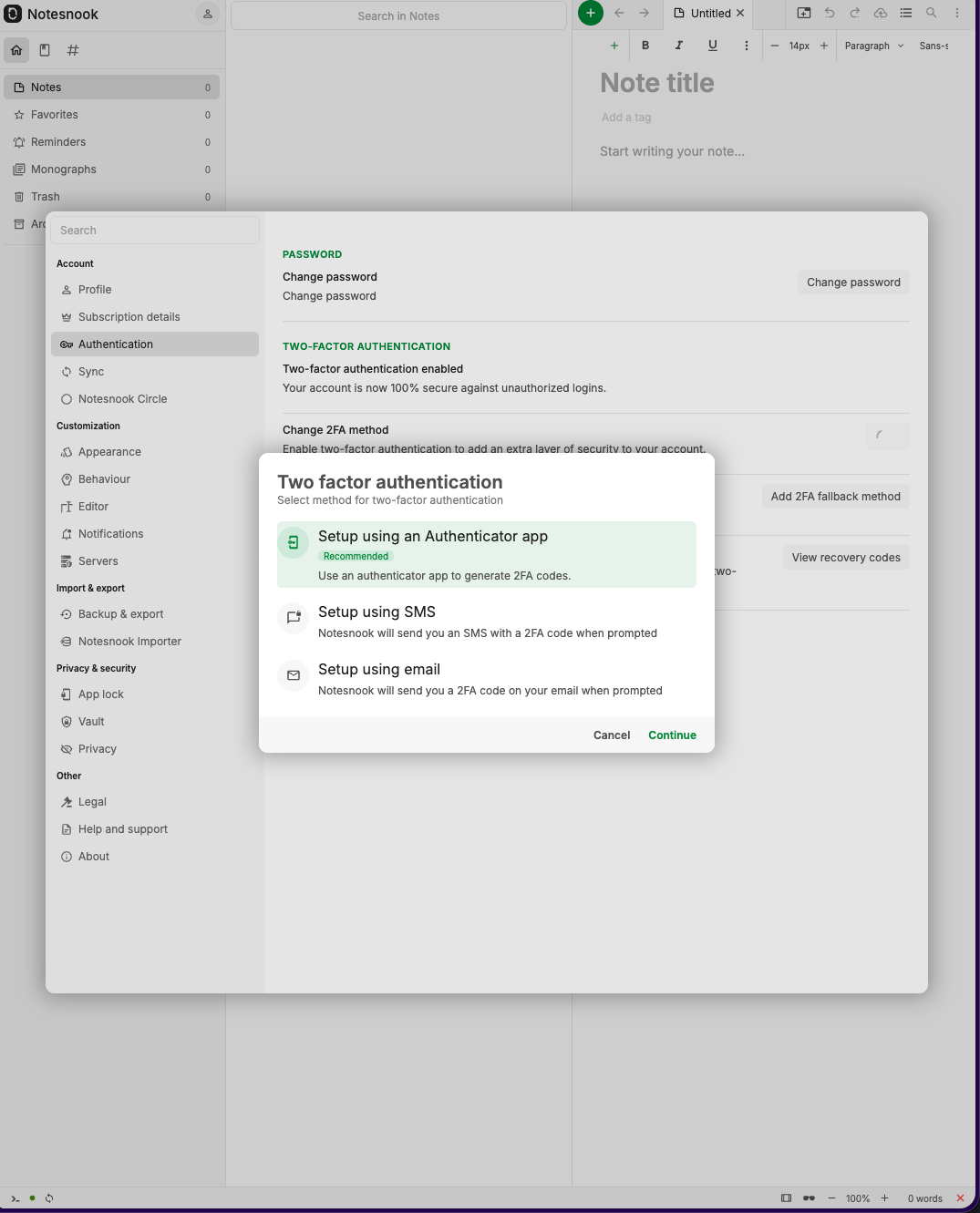The height and width of the screenshot is (1213, 980).
Task: Click the cloud upload publish icon
Action: point(881,13)
